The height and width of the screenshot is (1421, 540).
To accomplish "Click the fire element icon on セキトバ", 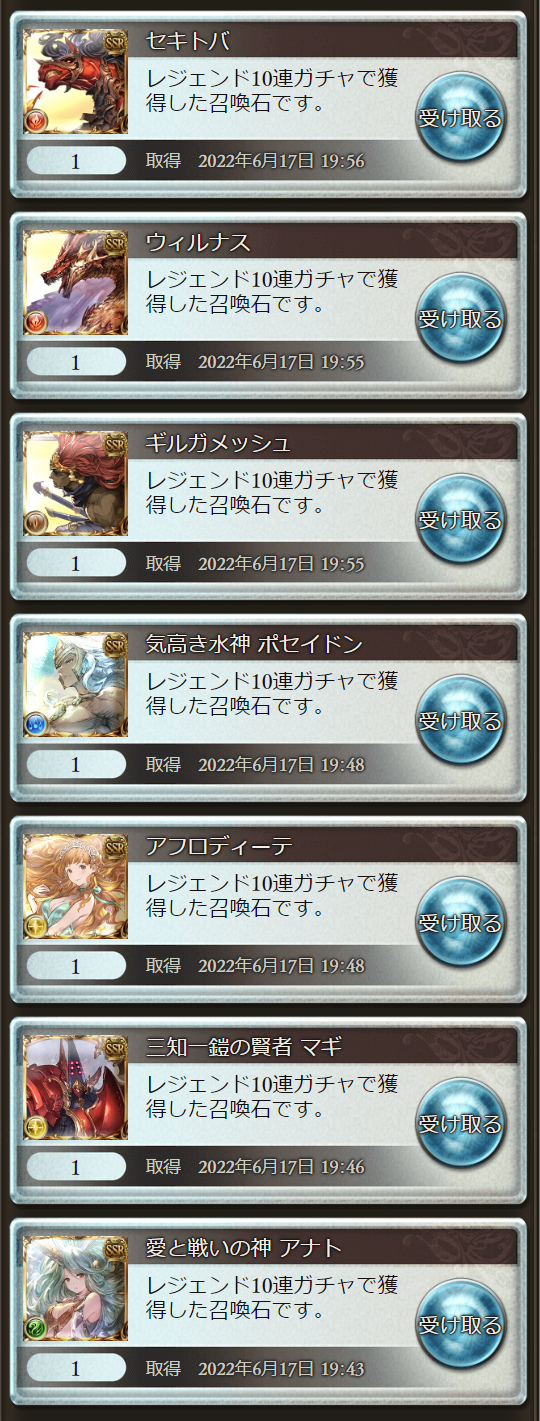I will click(36, 122).
